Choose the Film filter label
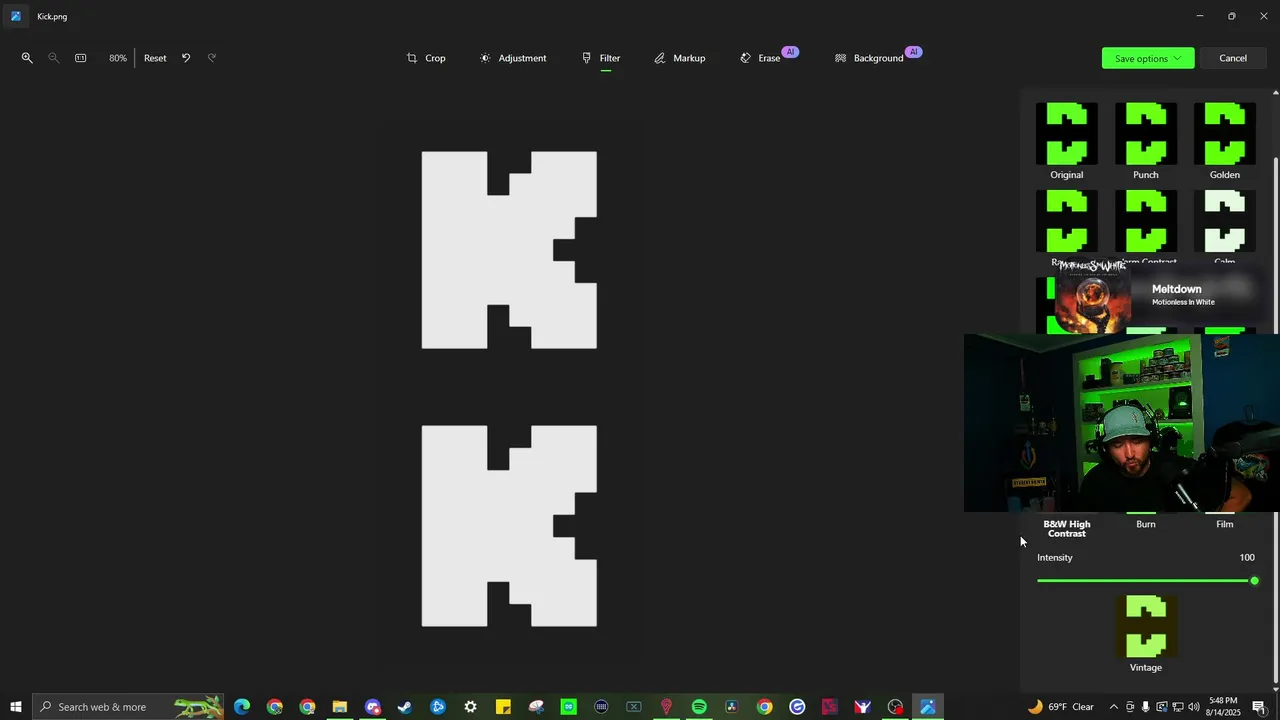The image size is (1280, 720). pos(1225,524)
